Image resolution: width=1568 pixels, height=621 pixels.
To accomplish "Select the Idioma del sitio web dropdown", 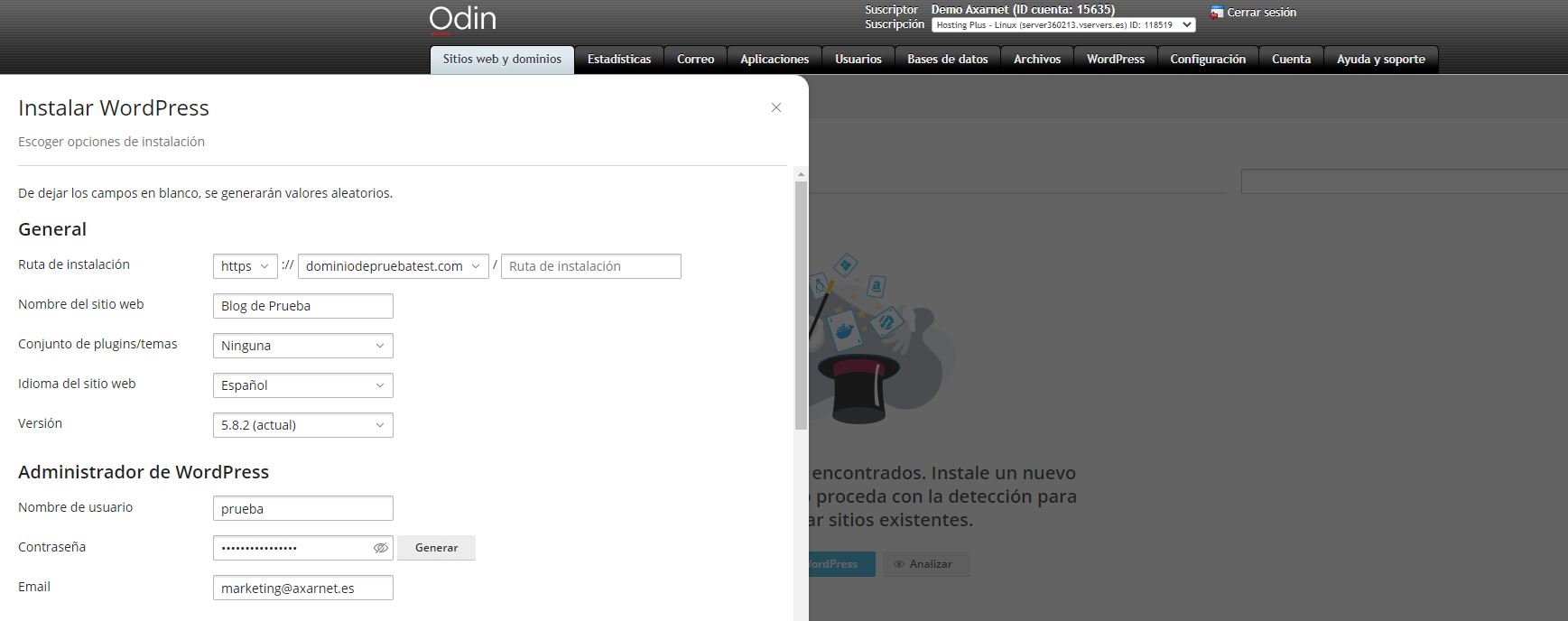I will (x=302, y=385).
